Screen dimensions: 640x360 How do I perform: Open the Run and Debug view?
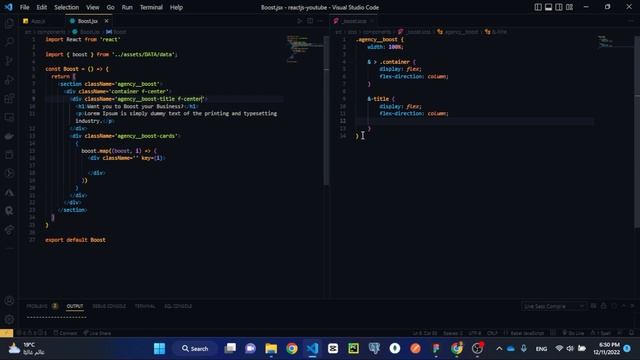[x=9, y=80]
